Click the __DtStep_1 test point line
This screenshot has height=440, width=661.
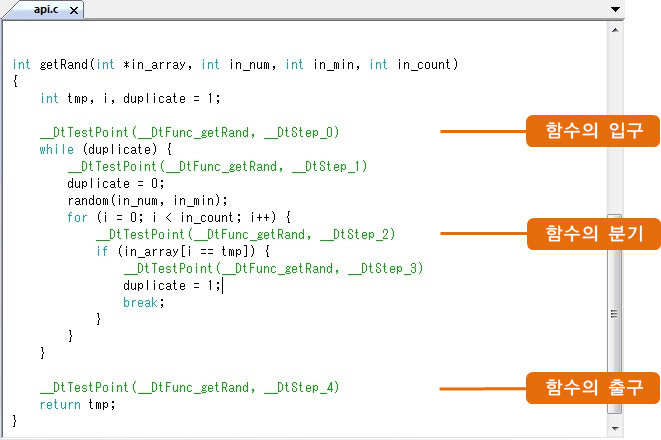(x=218, y=166)
